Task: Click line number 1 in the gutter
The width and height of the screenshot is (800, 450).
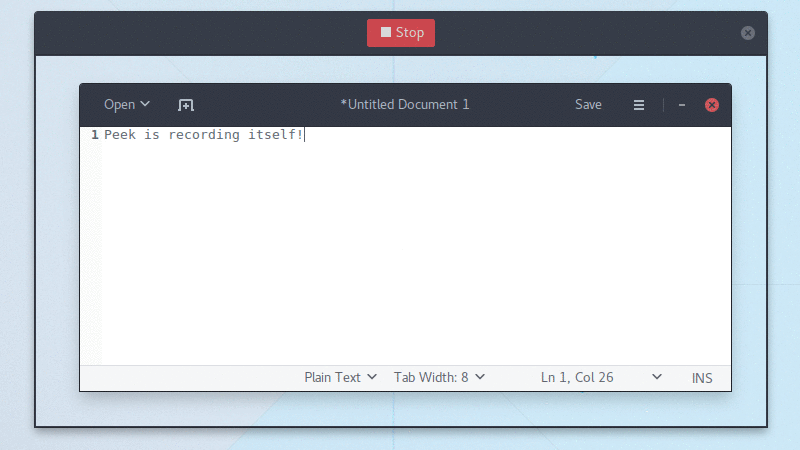Action: (x=95, y=135)
